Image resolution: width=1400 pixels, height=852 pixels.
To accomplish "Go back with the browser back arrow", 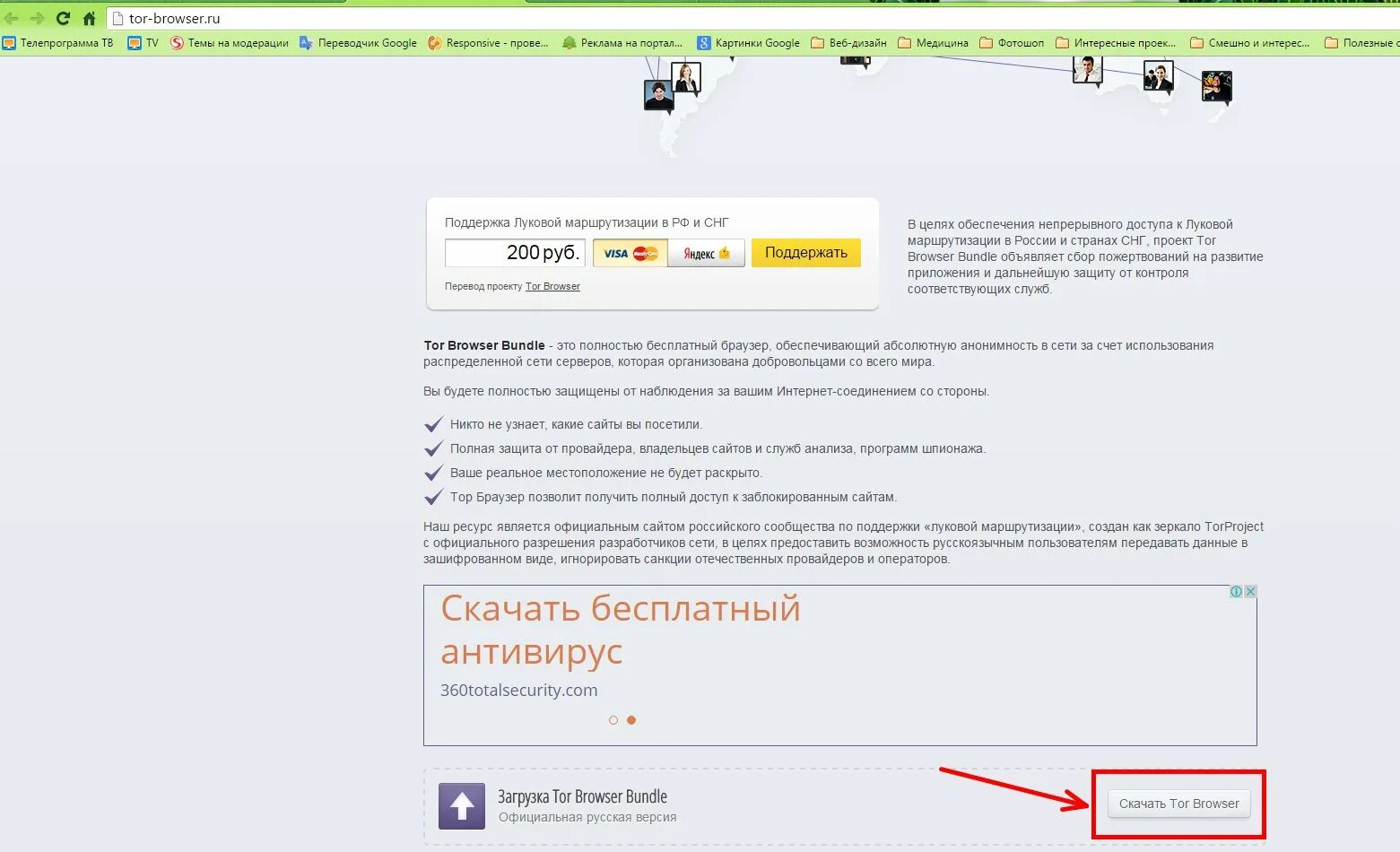I will (x=12, y=18).
